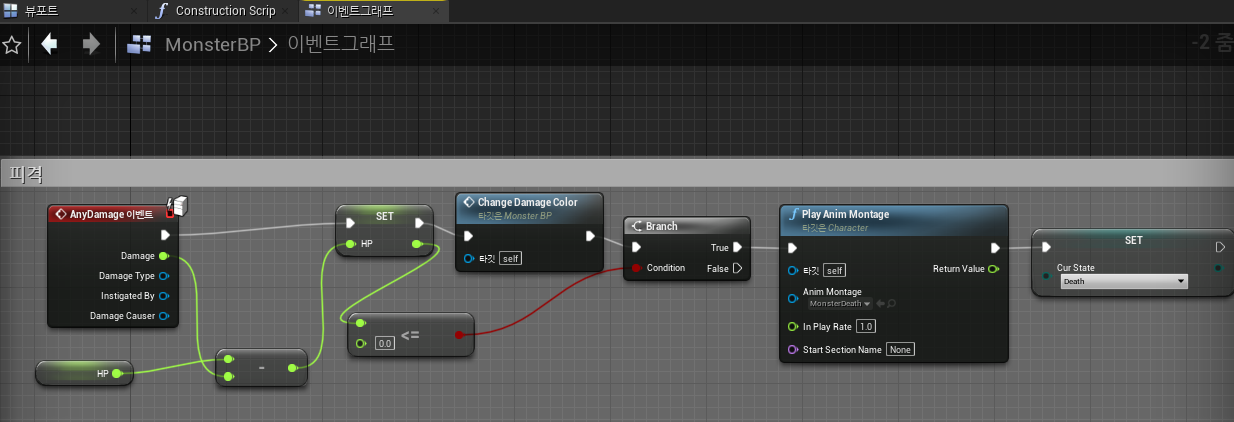Click the Cur State output pin
The image size is (1234, 422).
(1218, 267)
